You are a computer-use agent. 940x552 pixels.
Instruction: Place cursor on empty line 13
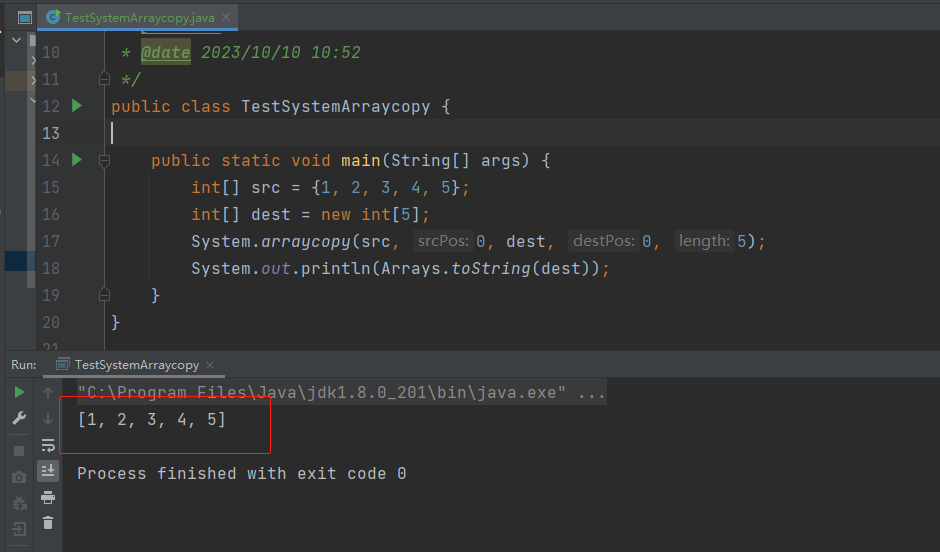[x=522, y=133]
